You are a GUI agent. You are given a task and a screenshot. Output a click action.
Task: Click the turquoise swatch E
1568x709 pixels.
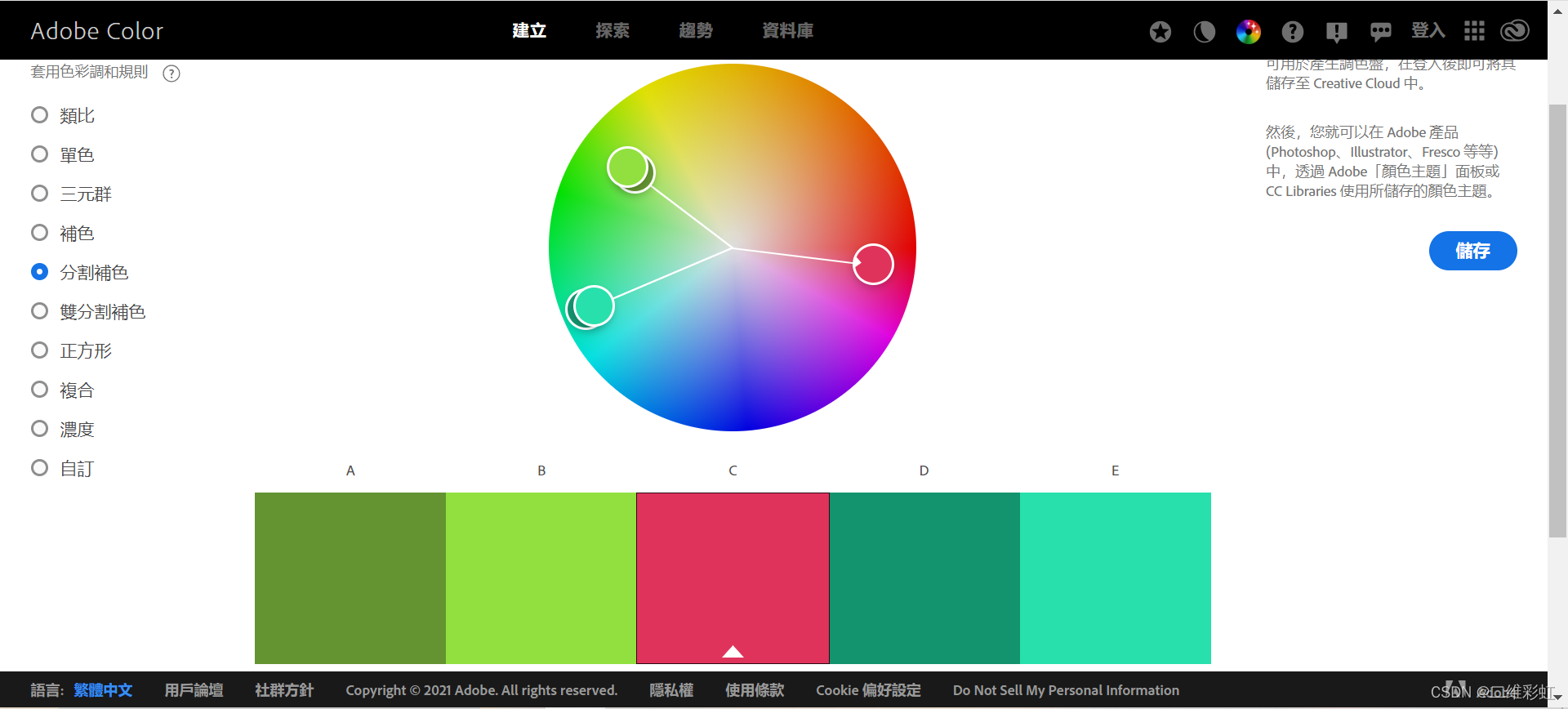tap(1116, 578)
